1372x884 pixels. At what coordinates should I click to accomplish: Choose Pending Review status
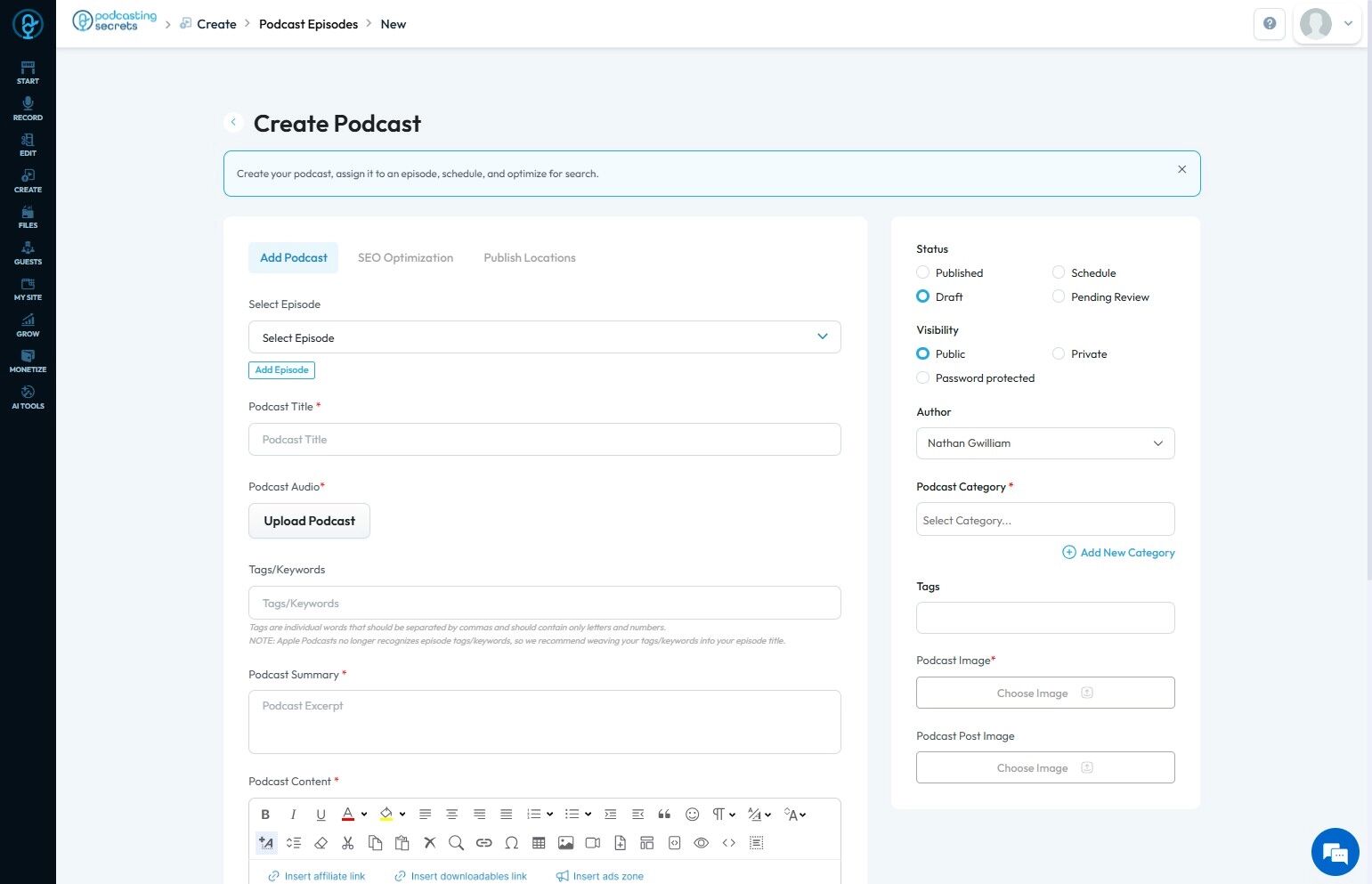click(1100, 296)
